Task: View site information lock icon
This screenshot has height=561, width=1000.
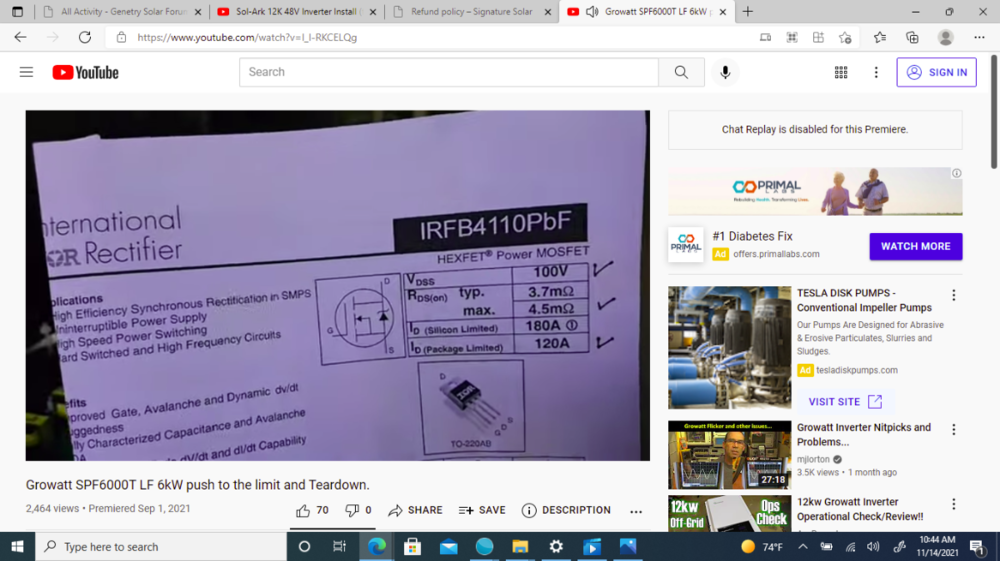Action: click(x=121, y=38)
